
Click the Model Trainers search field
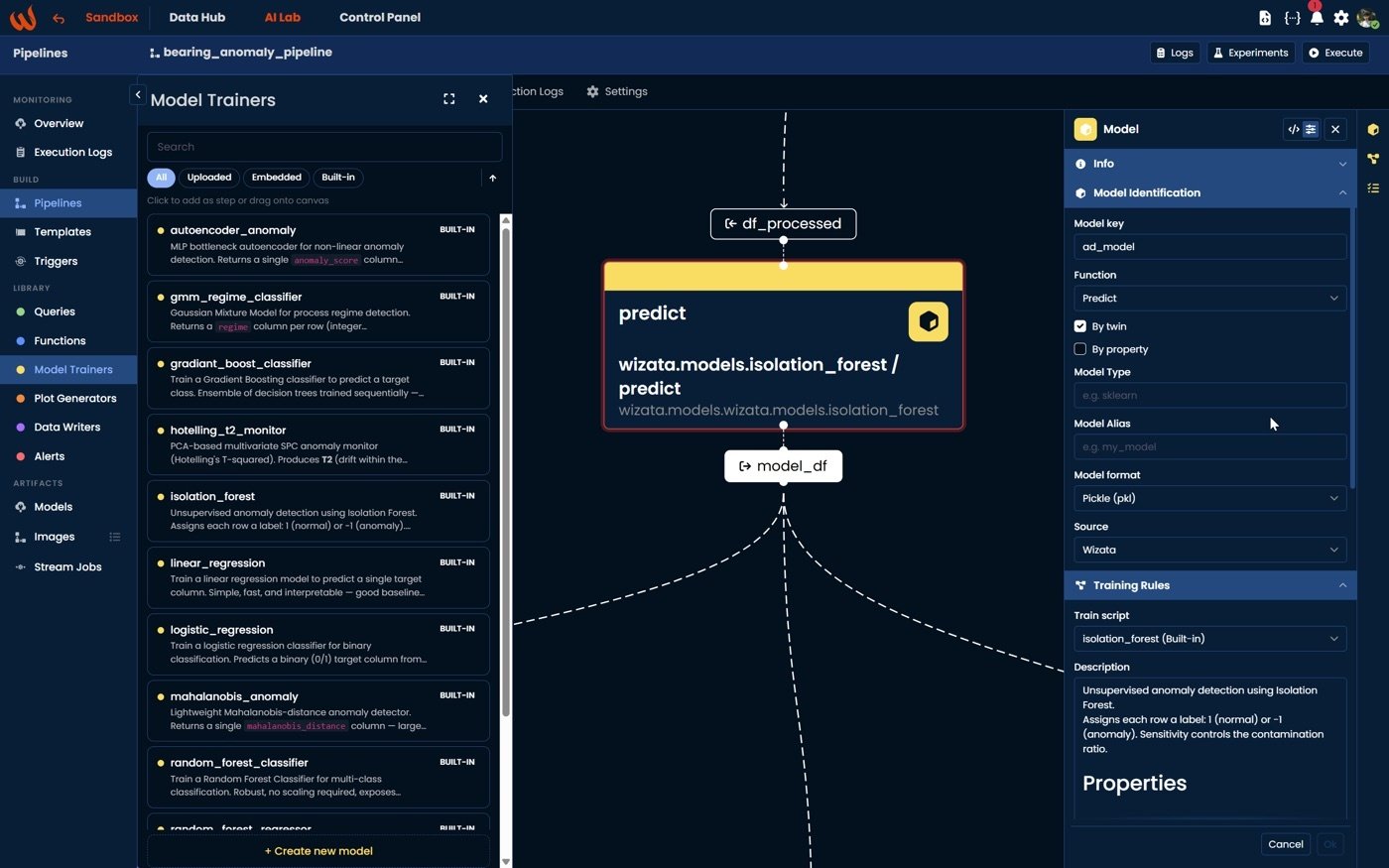click(x=324, y=147)
